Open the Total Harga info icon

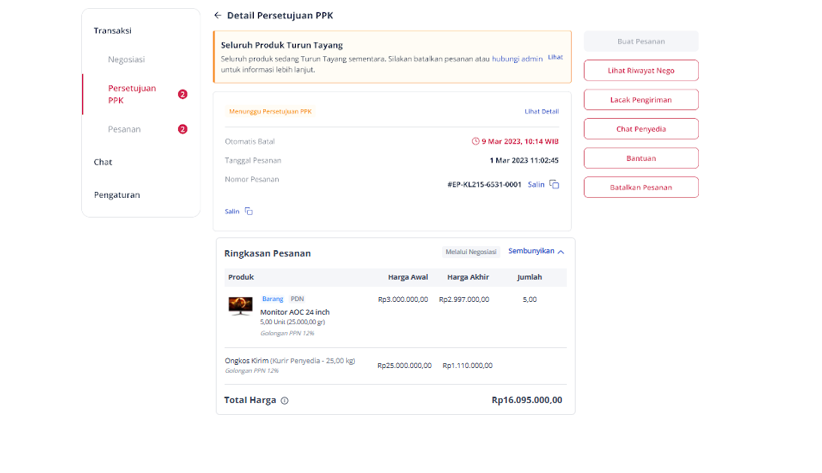[285, 401]
